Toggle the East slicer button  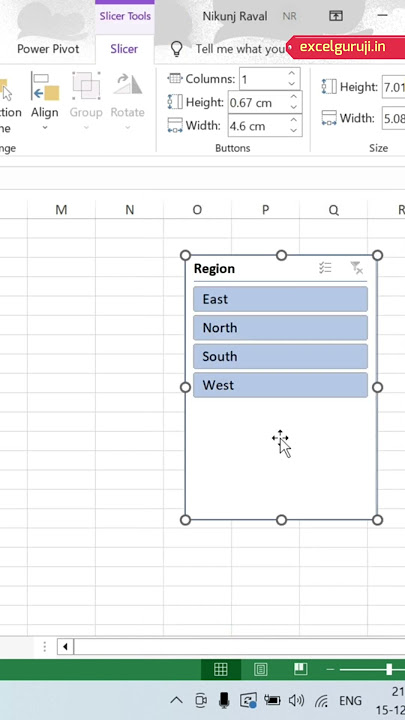(x=280, y=299)
